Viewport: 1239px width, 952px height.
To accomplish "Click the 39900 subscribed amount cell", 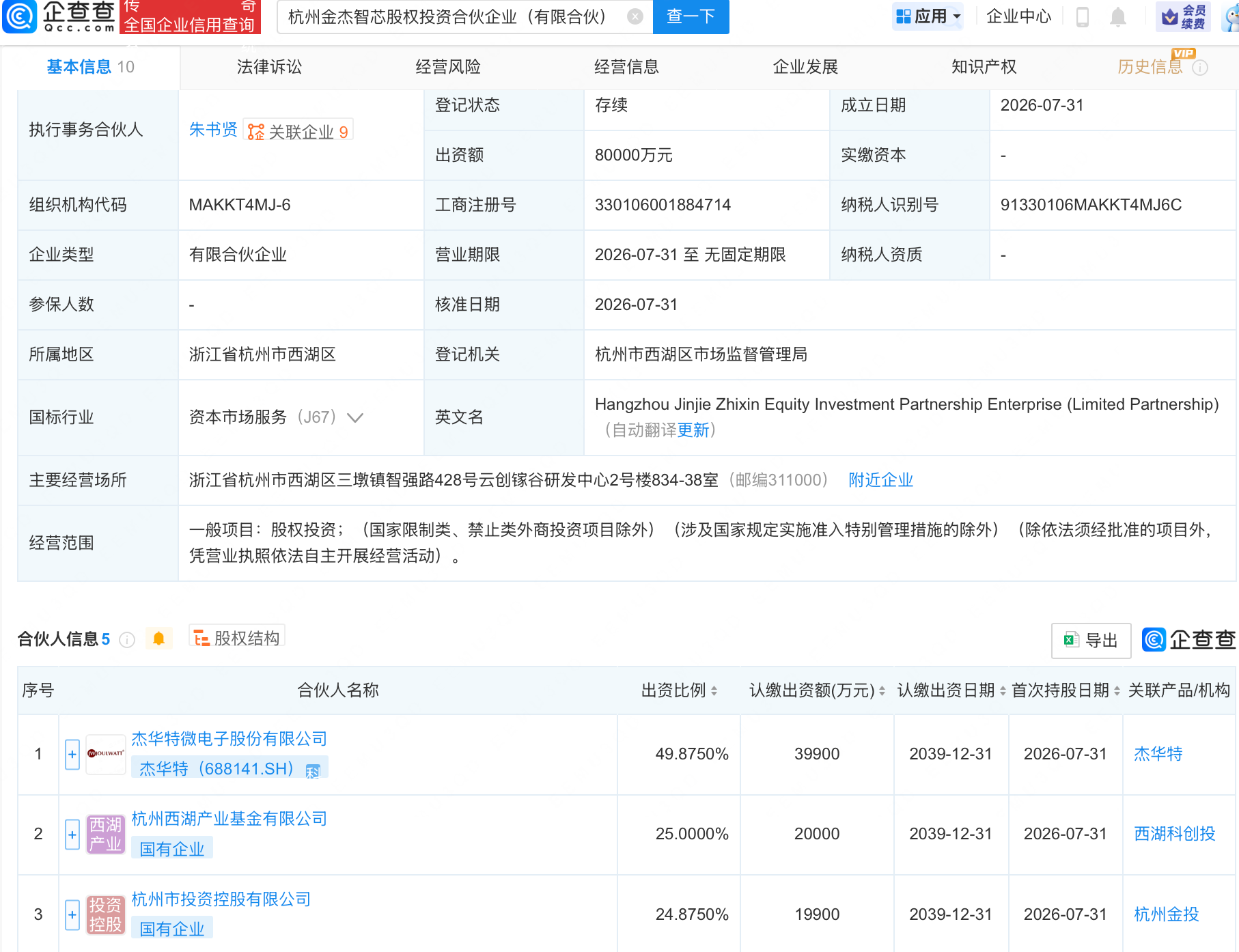I will pyautogui.click(x=817, y=754).
